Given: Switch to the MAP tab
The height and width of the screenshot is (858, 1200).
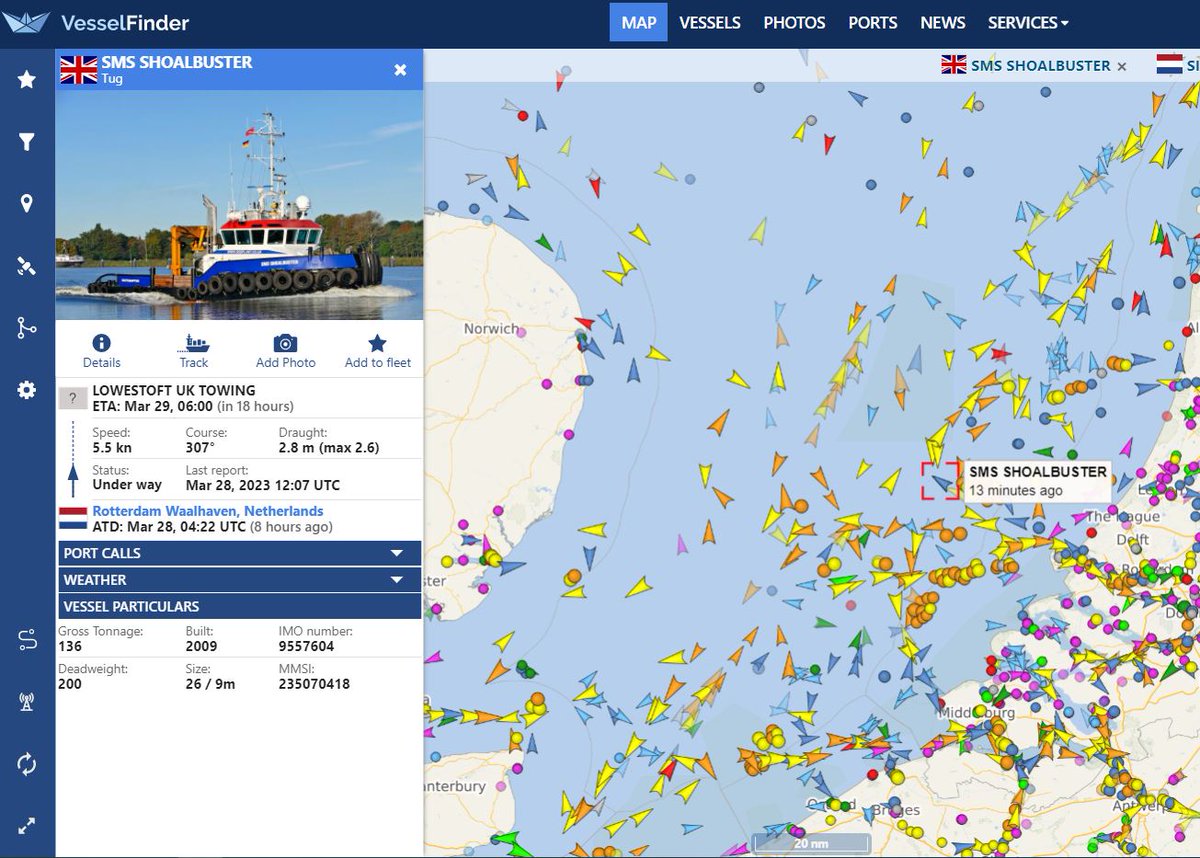Looking at the screenshot, I should tap(638, 22).
